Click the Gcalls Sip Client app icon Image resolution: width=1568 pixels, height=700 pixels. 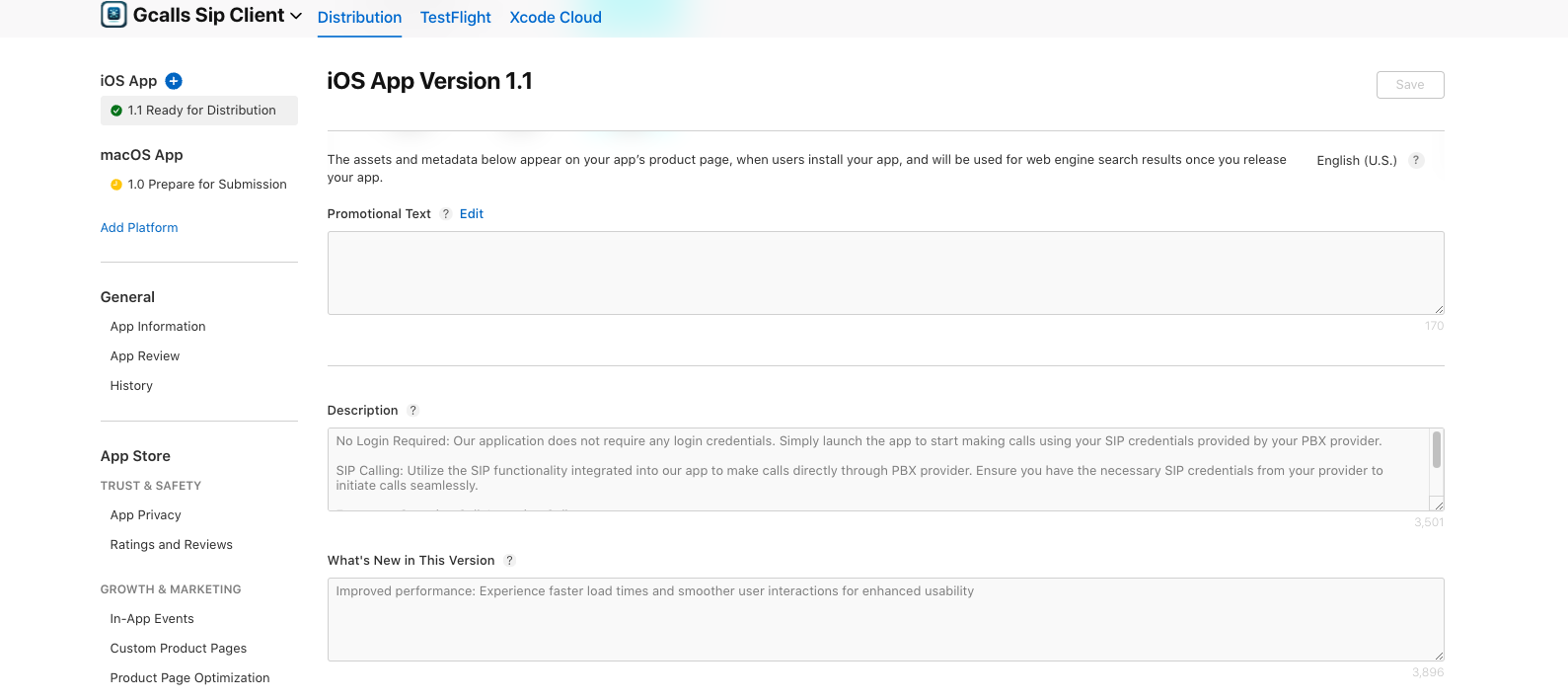pos(114,15)
